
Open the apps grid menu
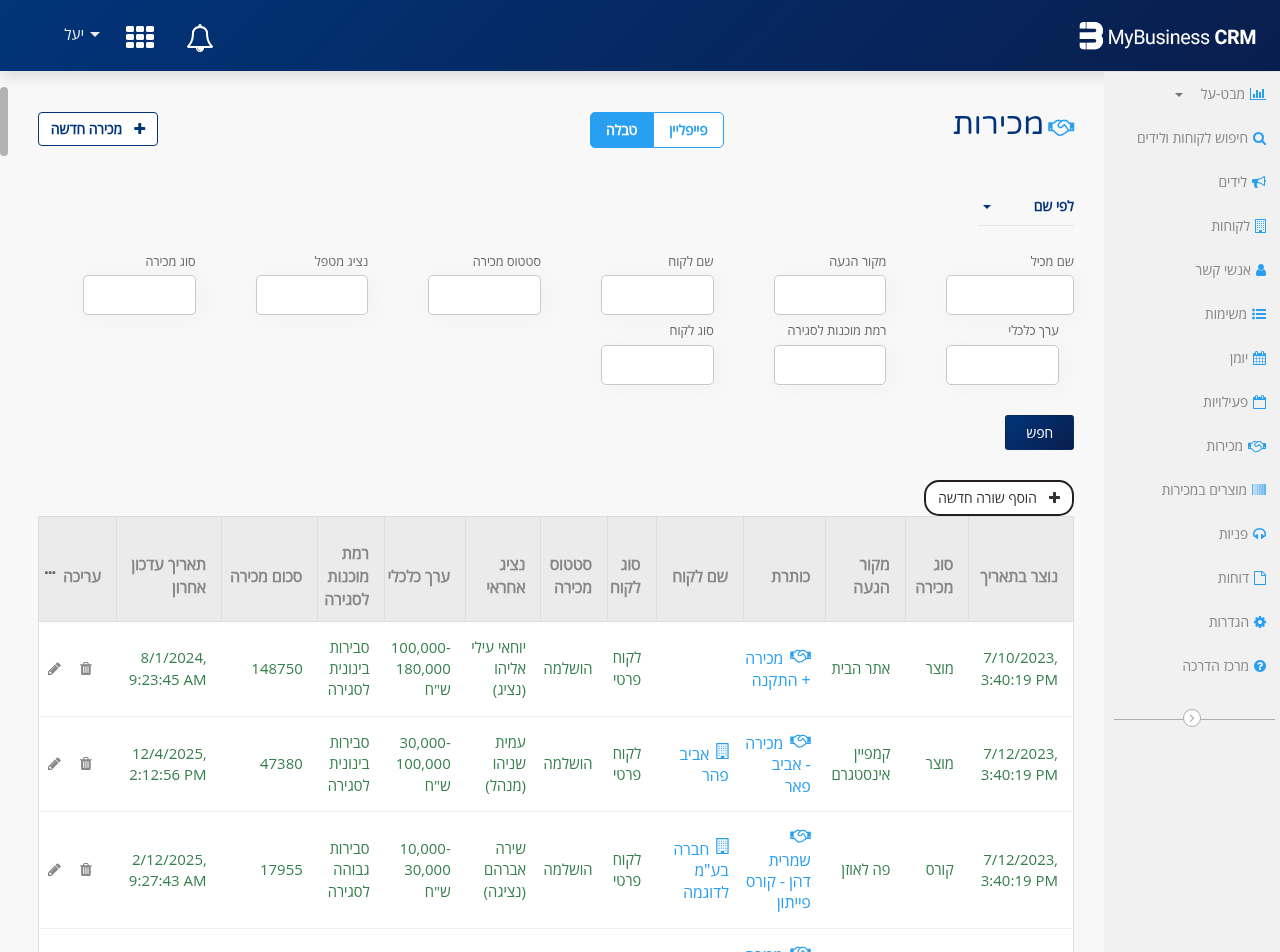pos(140,37)
